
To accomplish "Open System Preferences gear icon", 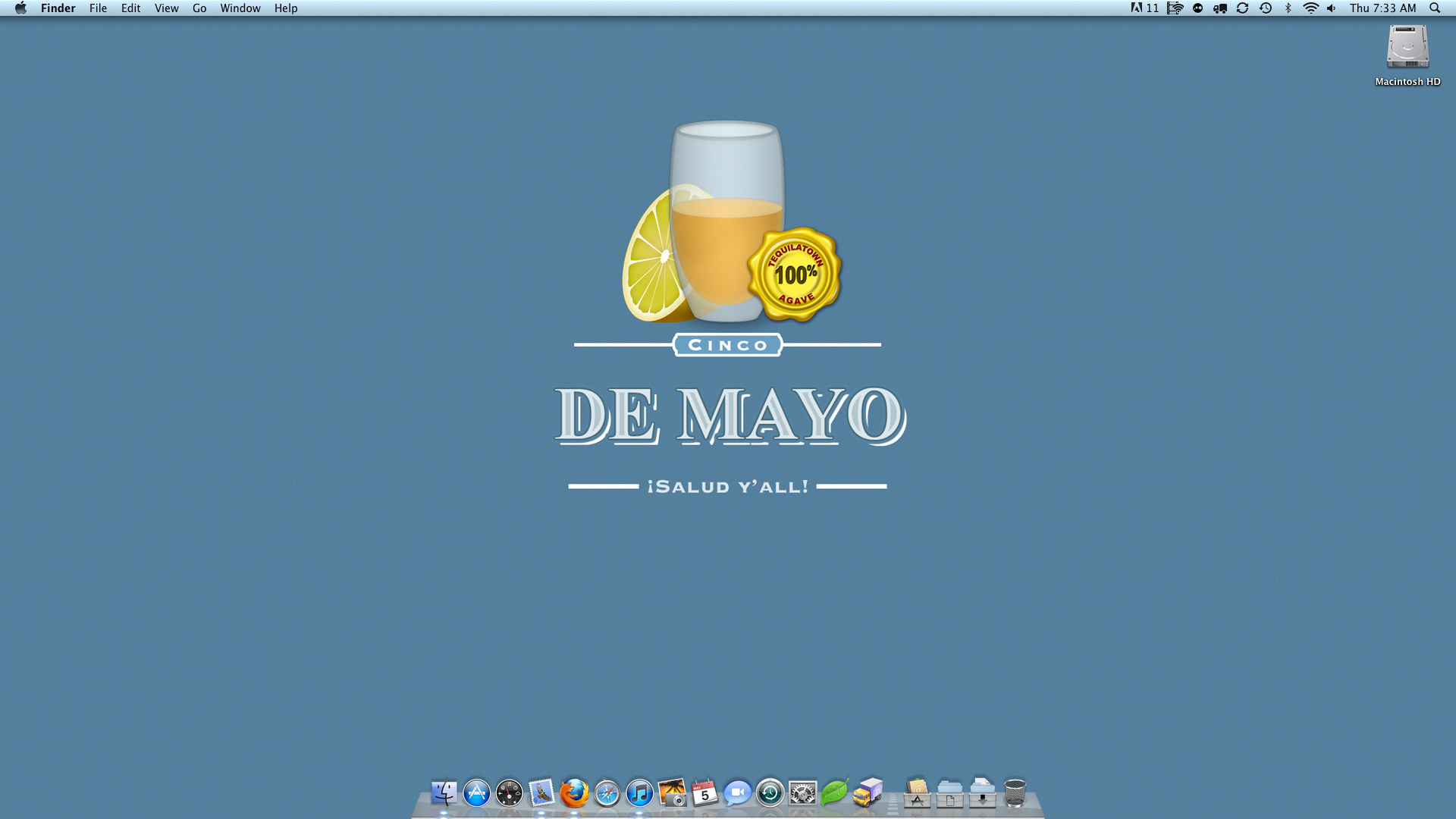I will click(x=802, y=793).
